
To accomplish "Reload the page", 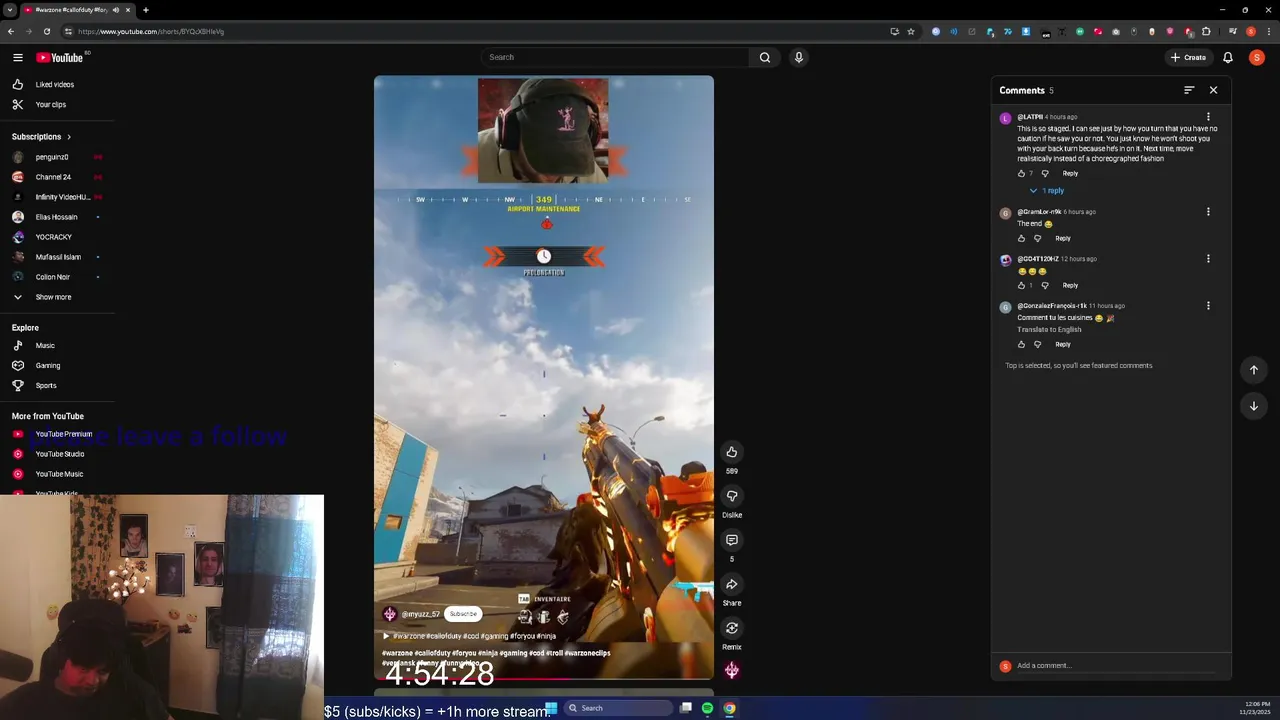I will 46,31.
